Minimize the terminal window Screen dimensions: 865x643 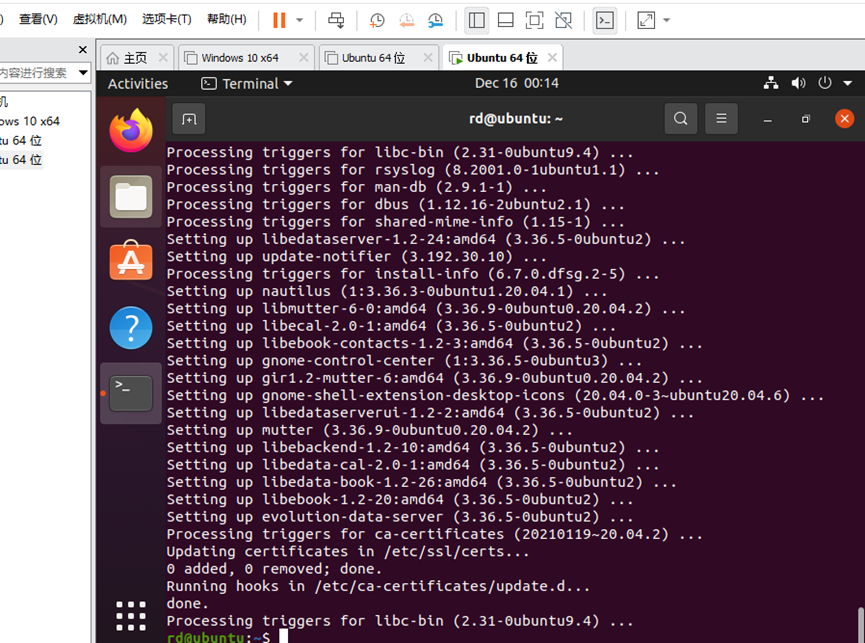[x=767, y=119]
